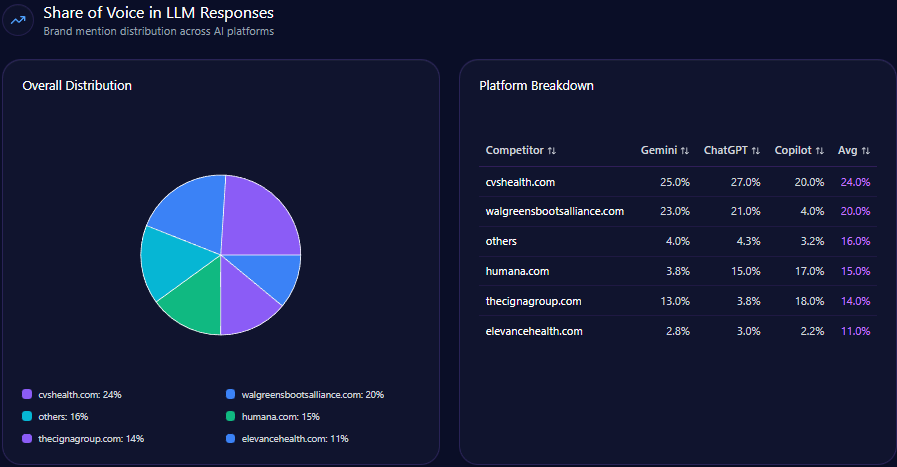Screen dimensions: 897x467
Task: Open walgreensbootsalliance.com row in table
Action: click(554, 211)
